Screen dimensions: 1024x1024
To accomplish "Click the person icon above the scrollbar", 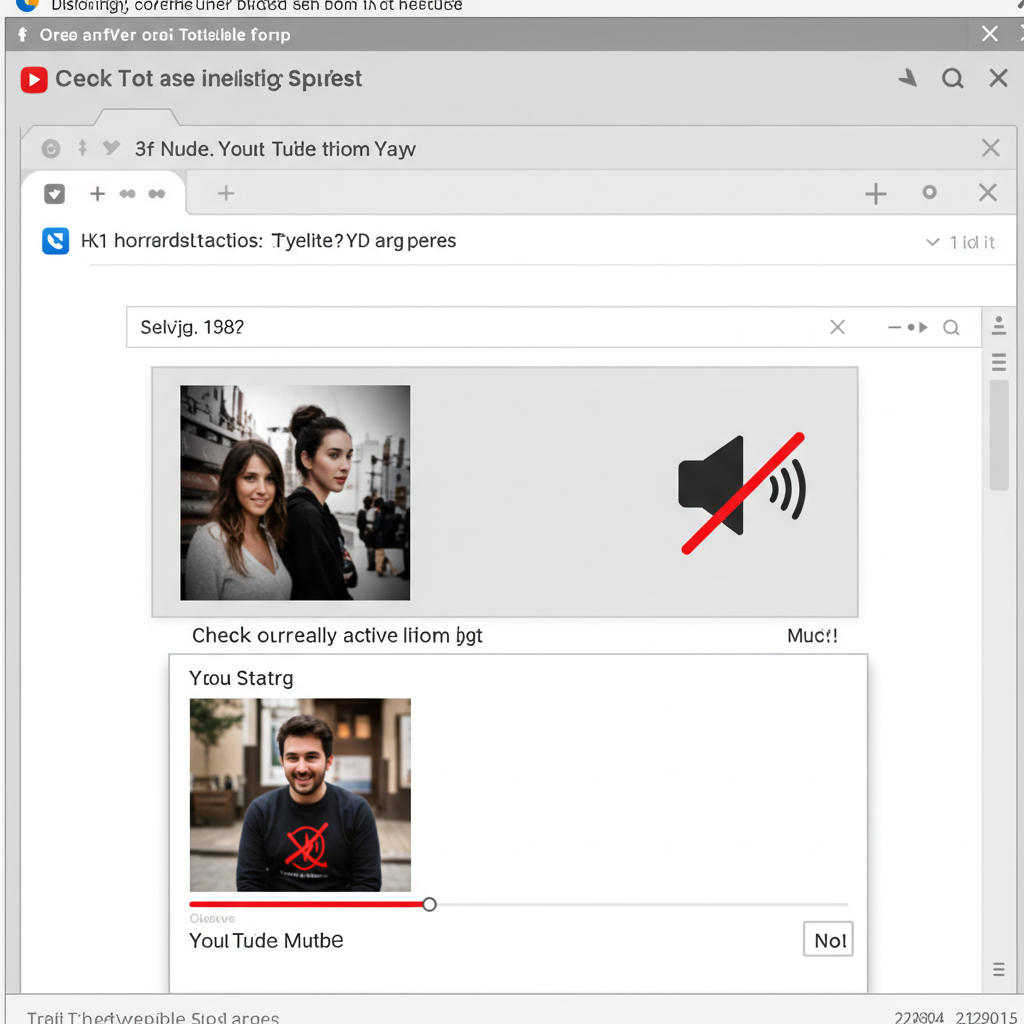I will coord(999,325).
